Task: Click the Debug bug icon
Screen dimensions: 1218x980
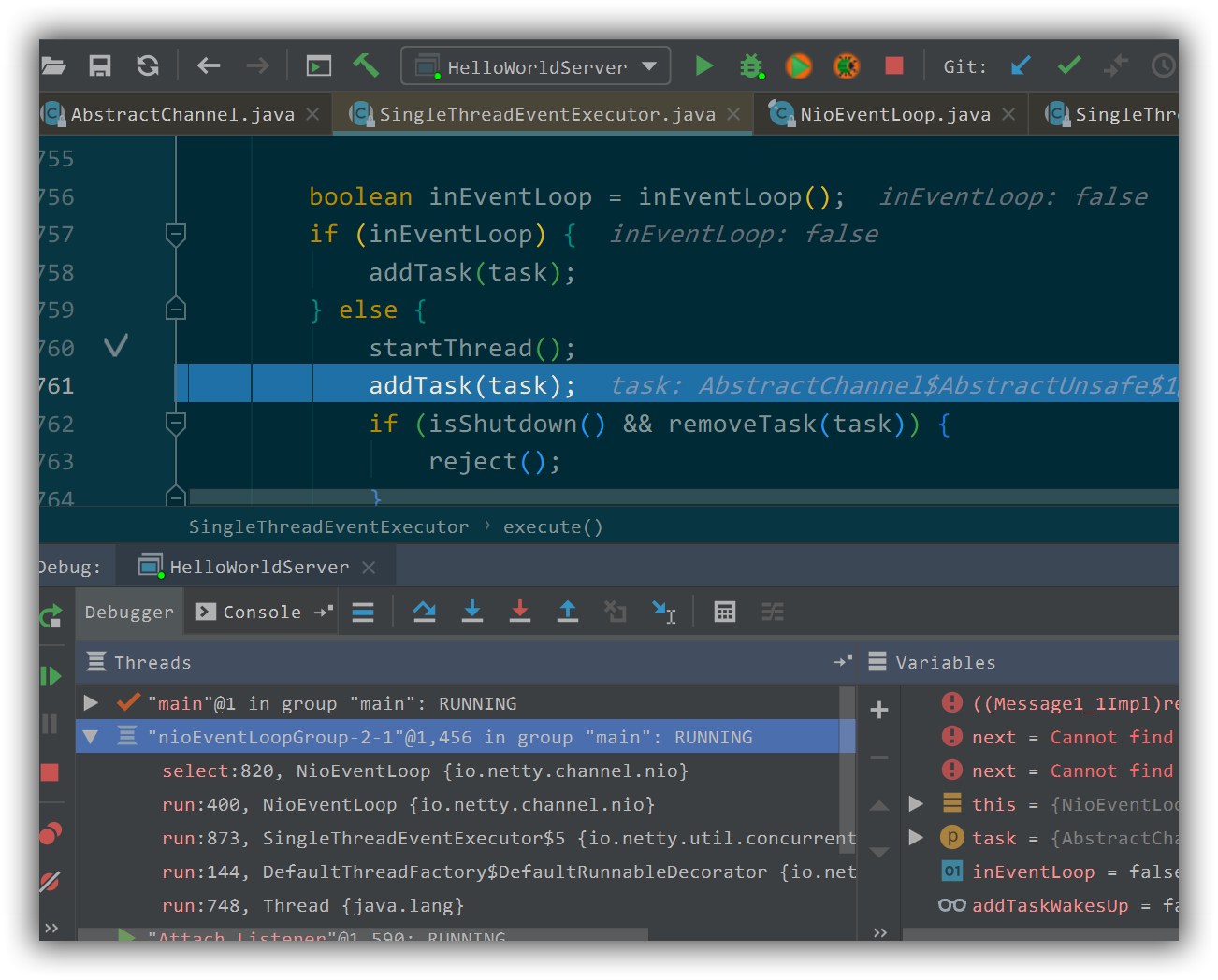Action: coord(752,66)
